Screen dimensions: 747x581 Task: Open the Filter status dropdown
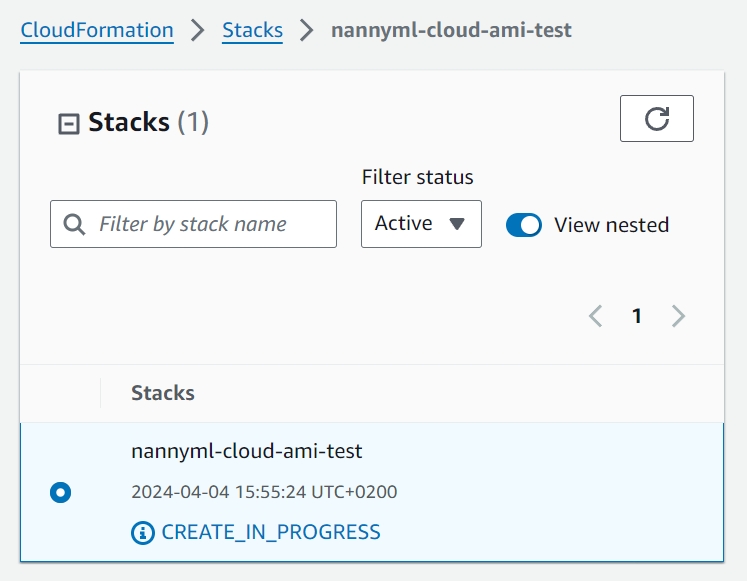coord(420,224)
